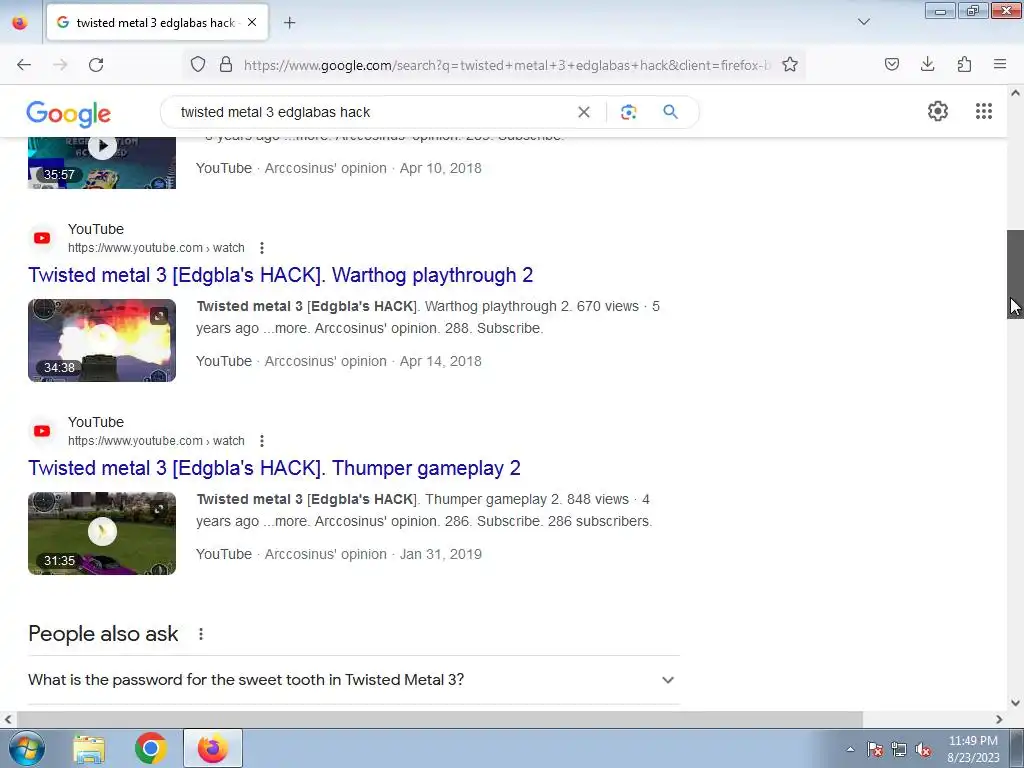
Task: Click 'Apr 10, 2018' date text
Action: (x=441, y=168)
